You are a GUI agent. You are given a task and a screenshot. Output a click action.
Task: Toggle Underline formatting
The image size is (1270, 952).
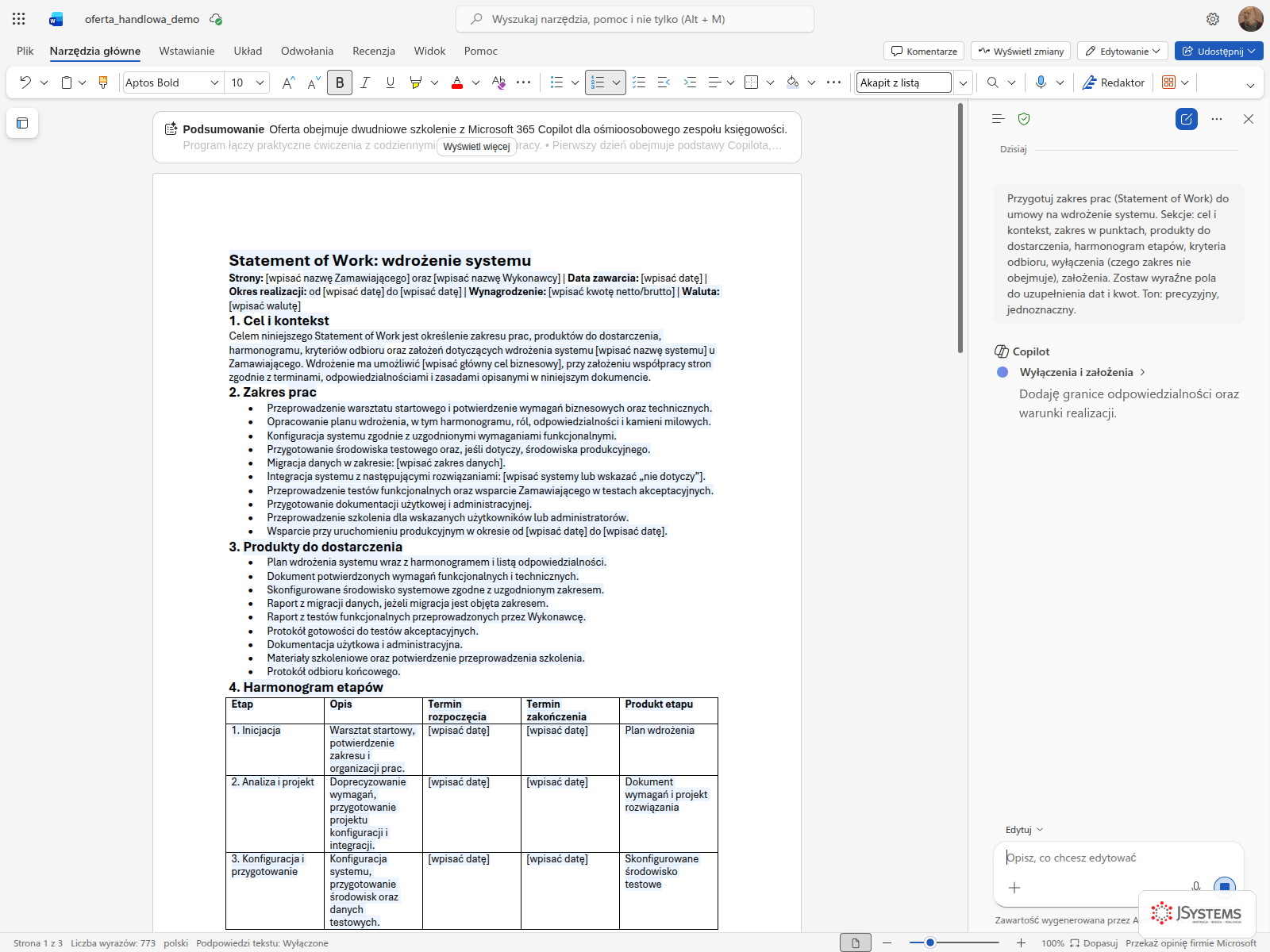(x=391, y=83)
